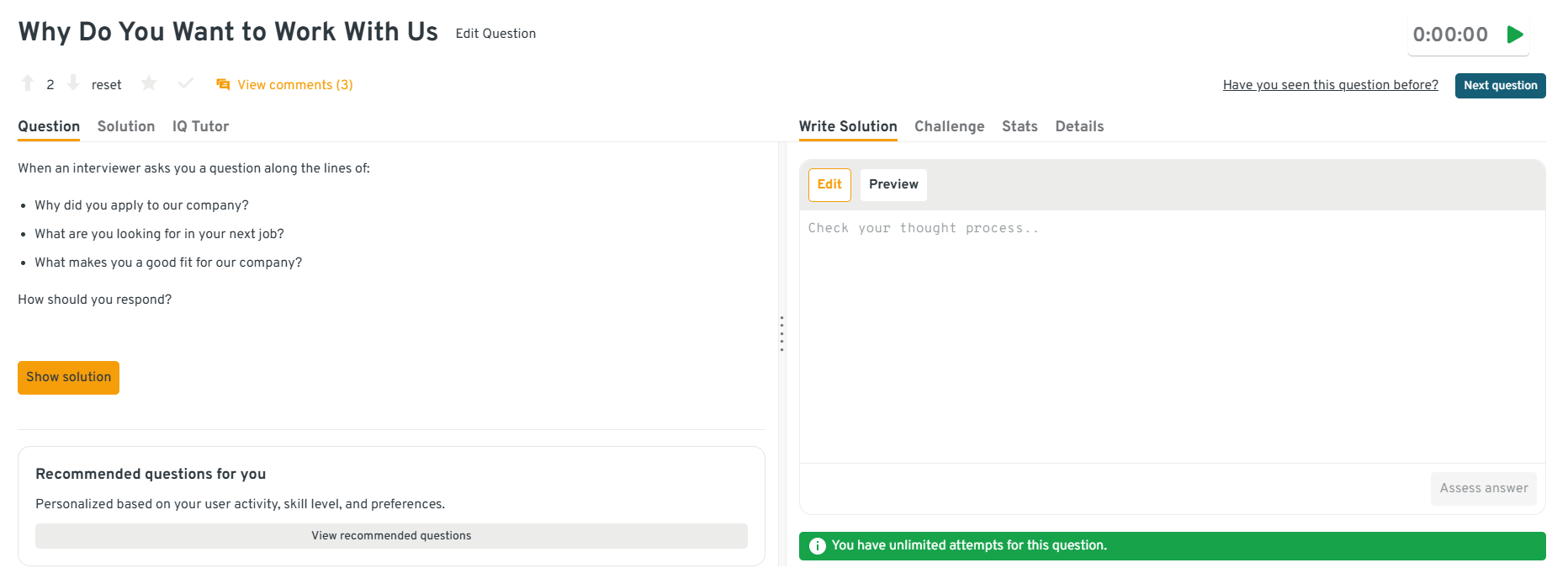Switch to the Details tab

pyautogui.click(x=1079, y=126)
